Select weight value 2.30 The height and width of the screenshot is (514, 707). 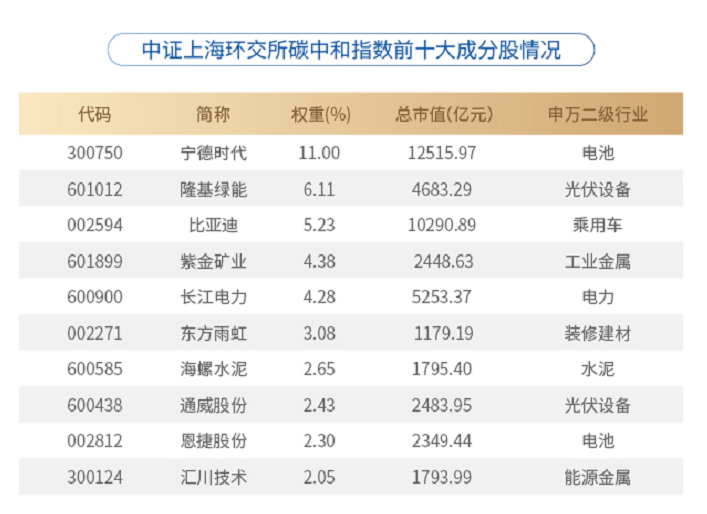[x=319, y=441]
